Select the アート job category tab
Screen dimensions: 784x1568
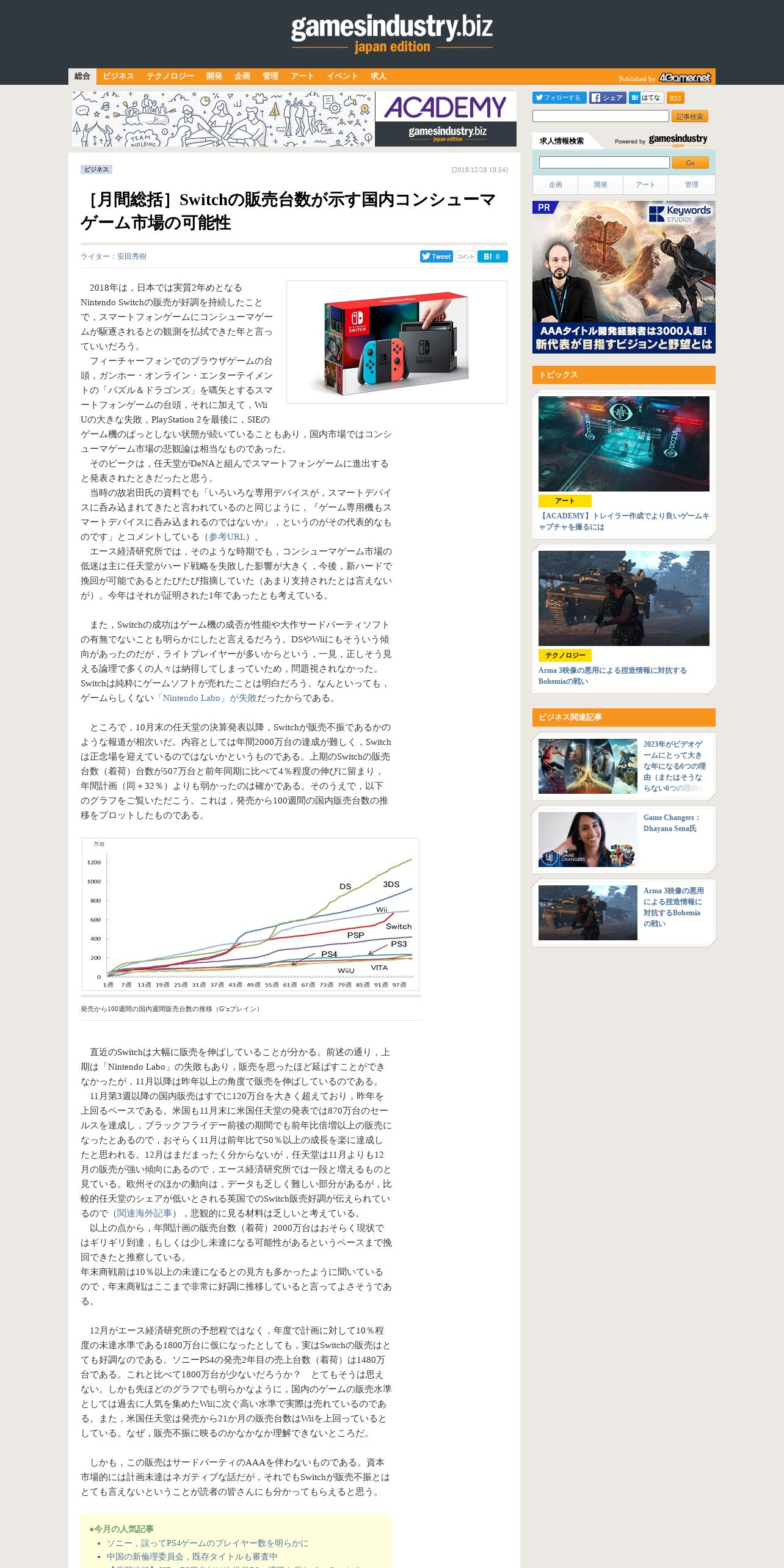click(645, 184)
